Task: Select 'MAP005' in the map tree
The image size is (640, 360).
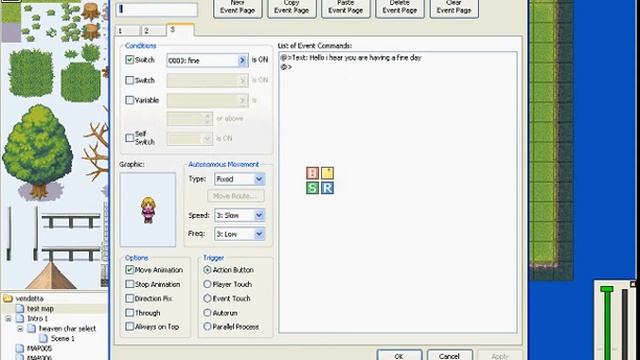Action: (x=39, y=349)
